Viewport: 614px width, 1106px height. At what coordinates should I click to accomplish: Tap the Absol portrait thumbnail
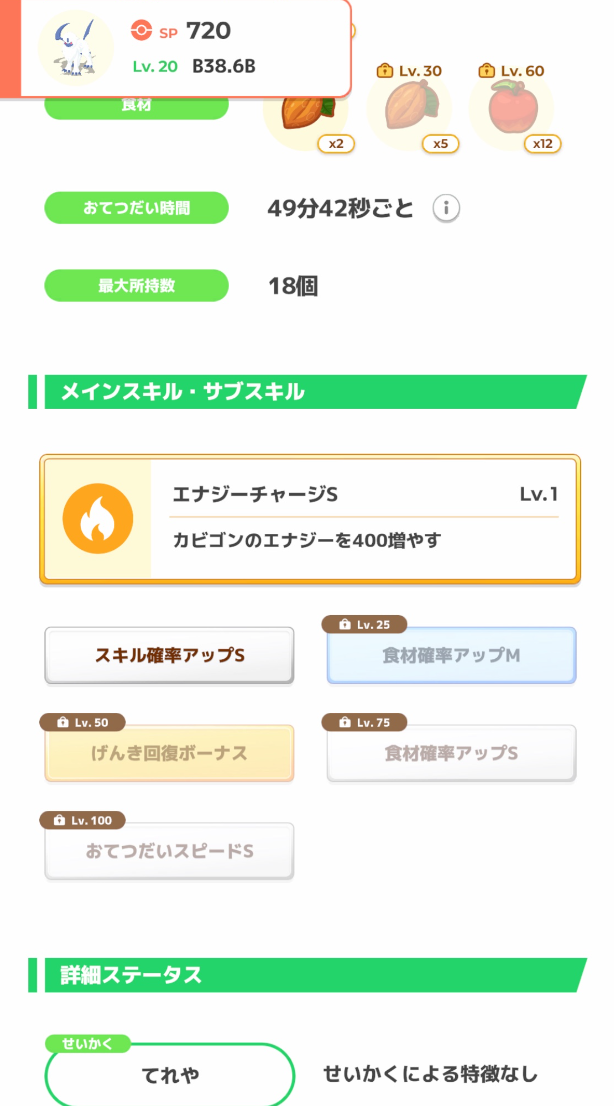tap(76, 47)
